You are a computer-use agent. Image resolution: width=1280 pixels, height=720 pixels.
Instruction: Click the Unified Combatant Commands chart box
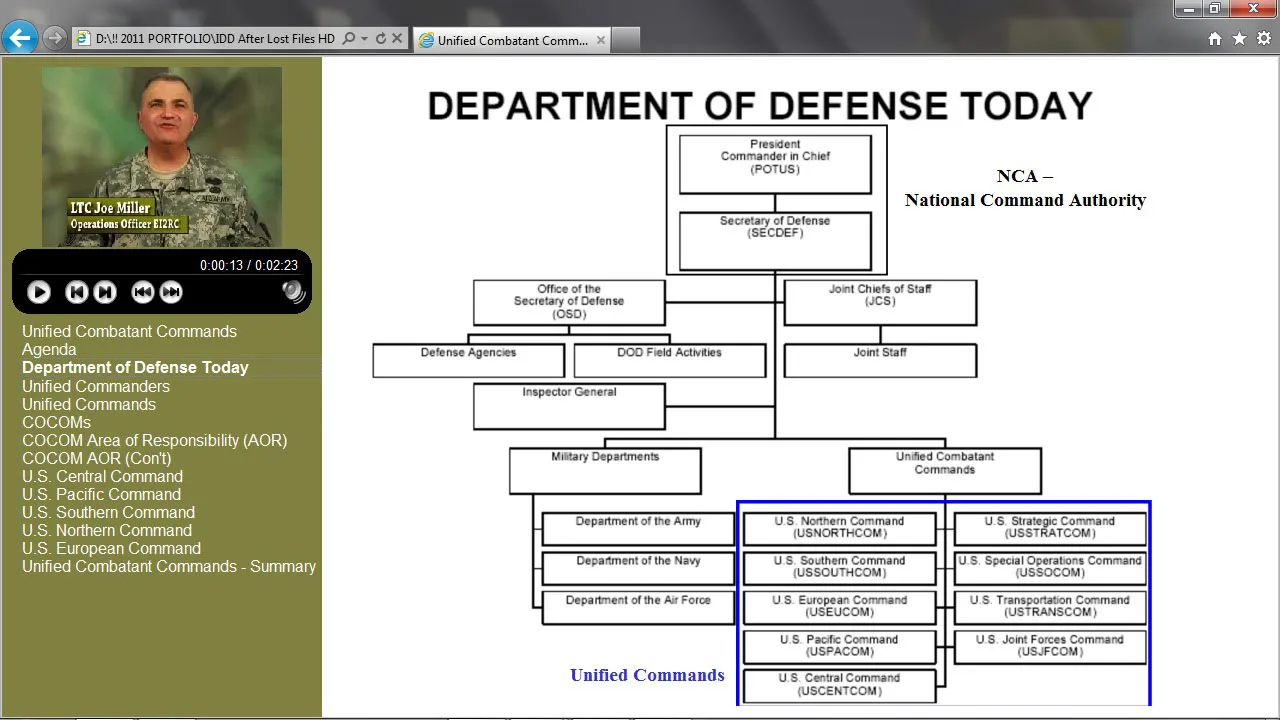click(x=945, y=471)
